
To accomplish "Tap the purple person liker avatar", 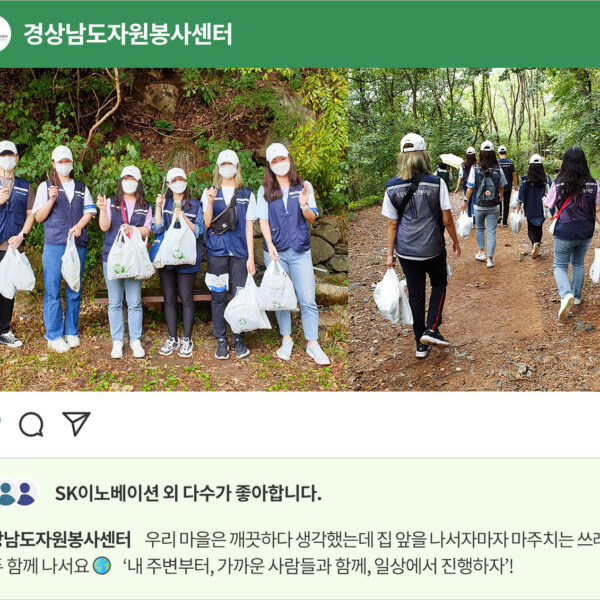I will click(x=26, y=494).
